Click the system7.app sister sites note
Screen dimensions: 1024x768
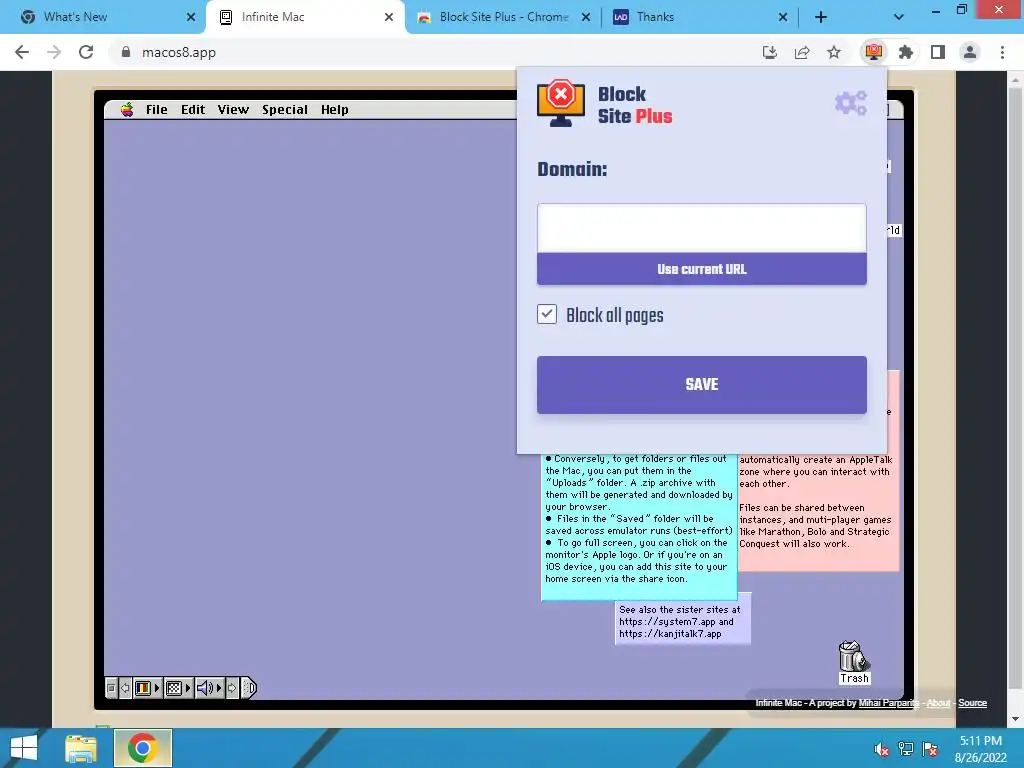coord(683,621)
